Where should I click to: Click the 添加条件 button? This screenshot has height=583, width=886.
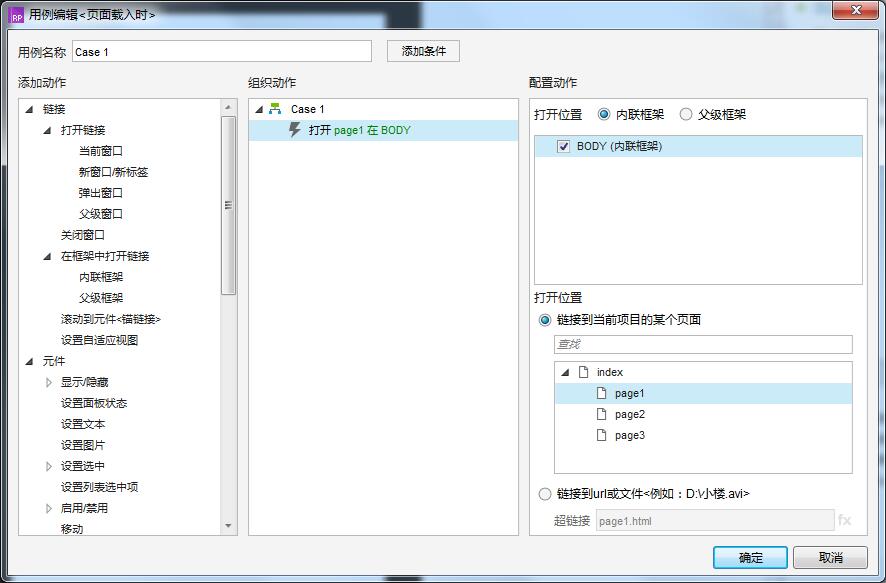point(423,51)
